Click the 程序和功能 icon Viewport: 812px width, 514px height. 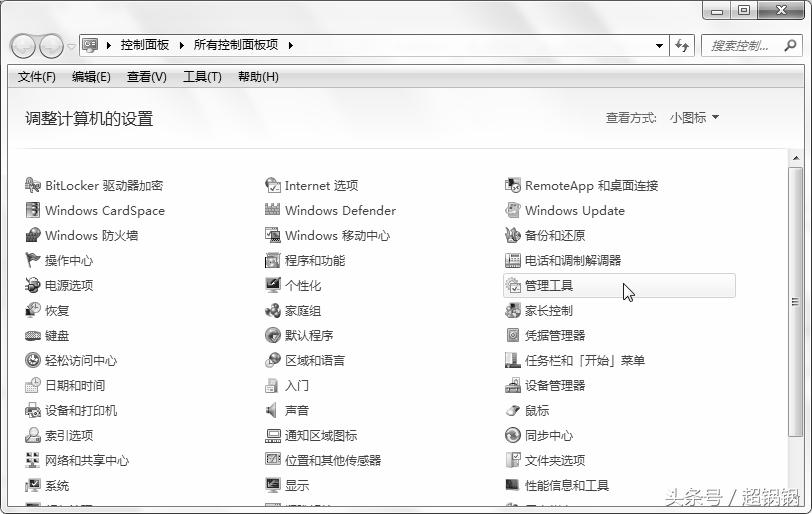click(272, 260)
